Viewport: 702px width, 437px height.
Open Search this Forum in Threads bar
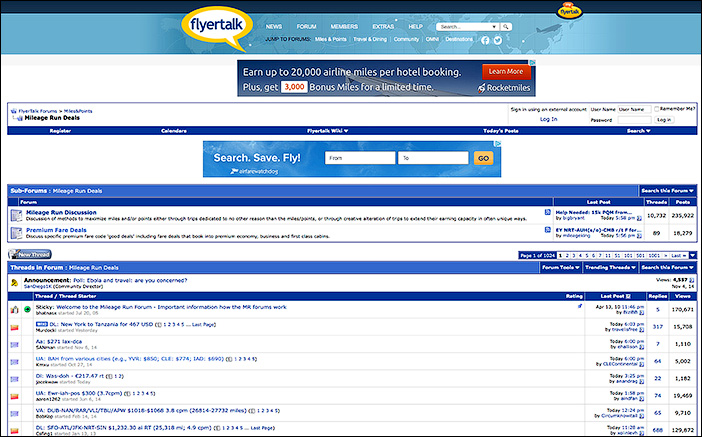pos(667,267)
